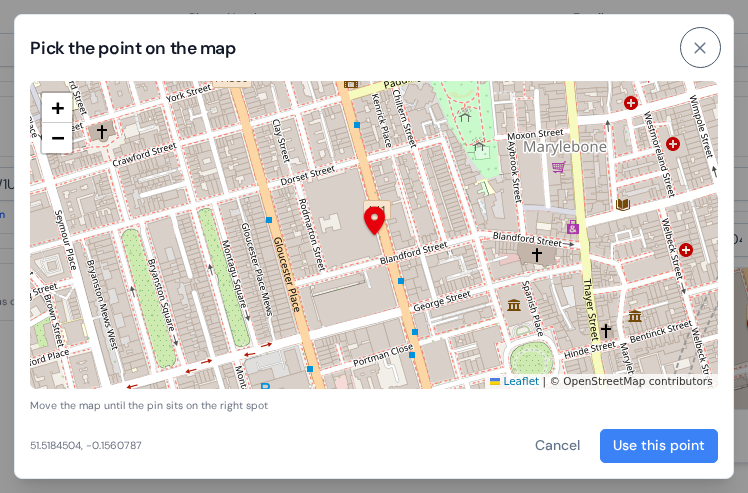Click the church cross icon near Crawford Street

pyautogui.click(x=102, y=130)
